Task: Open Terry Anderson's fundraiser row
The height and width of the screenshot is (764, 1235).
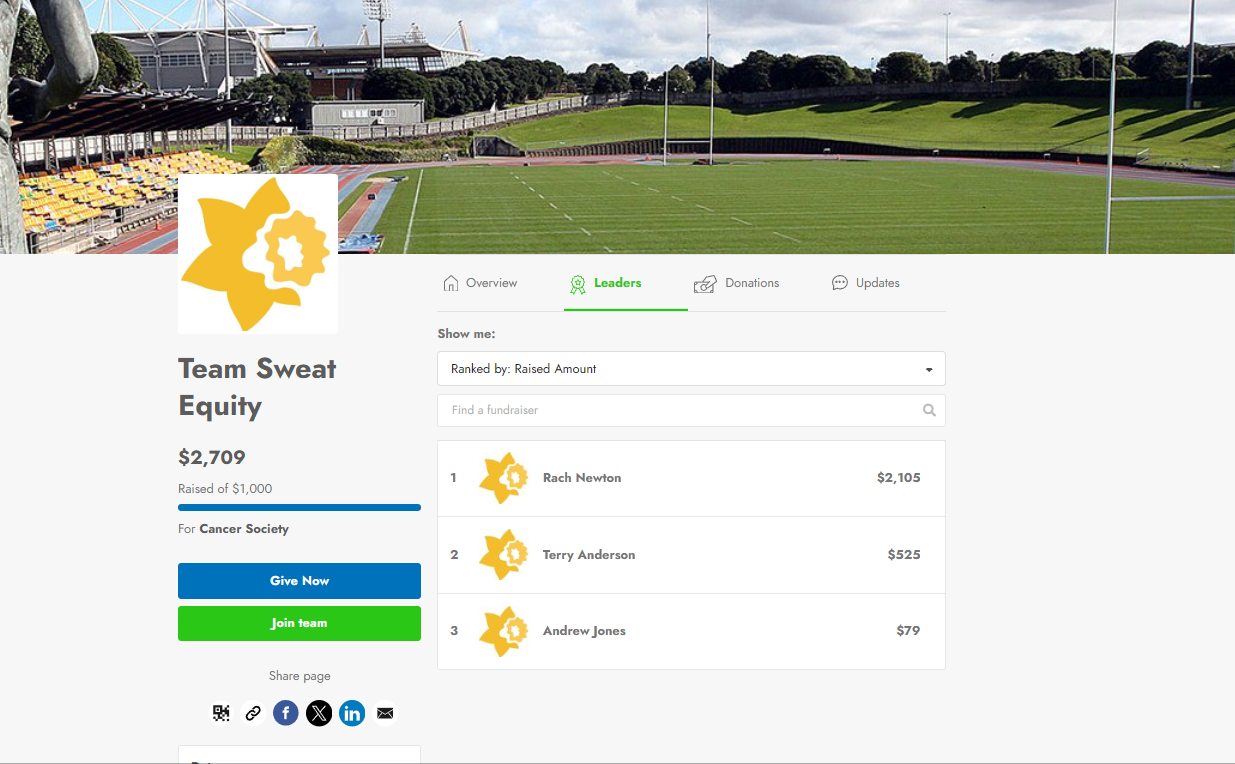Action: tap(691, 555)
